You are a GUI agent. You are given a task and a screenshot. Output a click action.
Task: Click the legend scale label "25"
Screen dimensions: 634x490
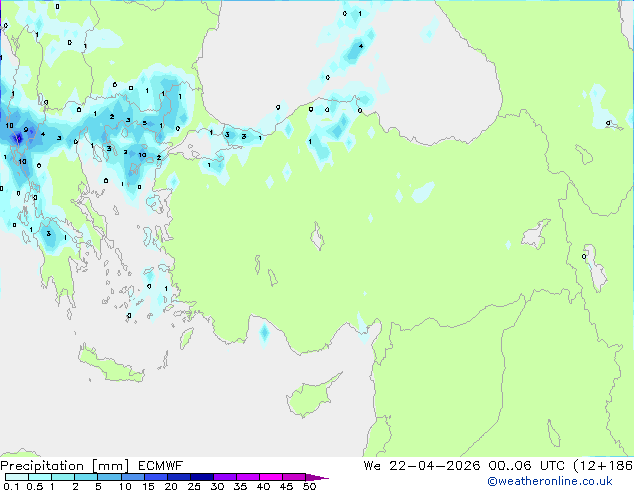click(x=194, y=486)
